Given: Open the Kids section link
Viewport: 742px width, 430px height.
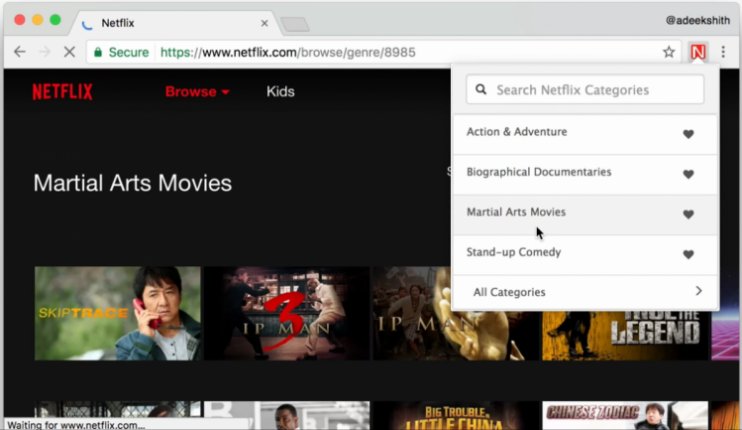Looking at the screenshot, I should click(x=280, y=91).
